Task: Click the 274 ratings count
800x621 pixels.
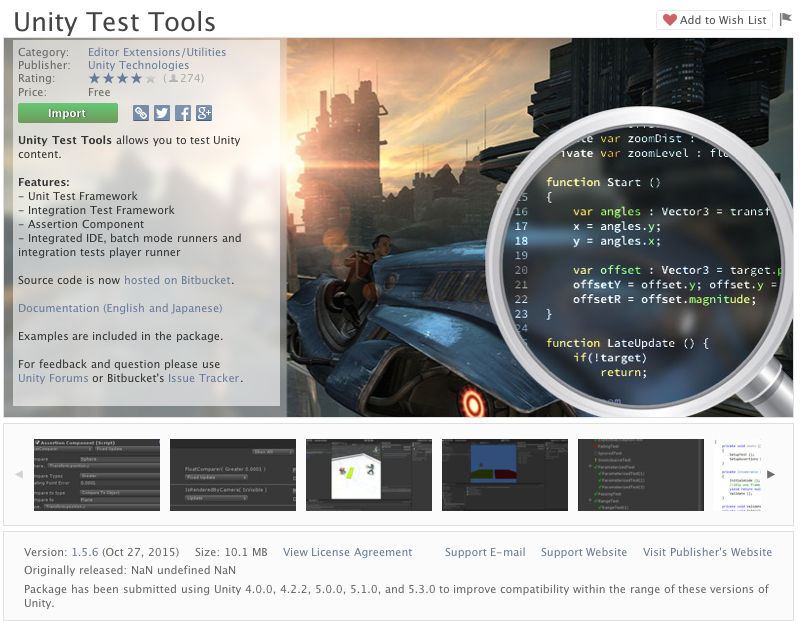Action: pos(184,78)
